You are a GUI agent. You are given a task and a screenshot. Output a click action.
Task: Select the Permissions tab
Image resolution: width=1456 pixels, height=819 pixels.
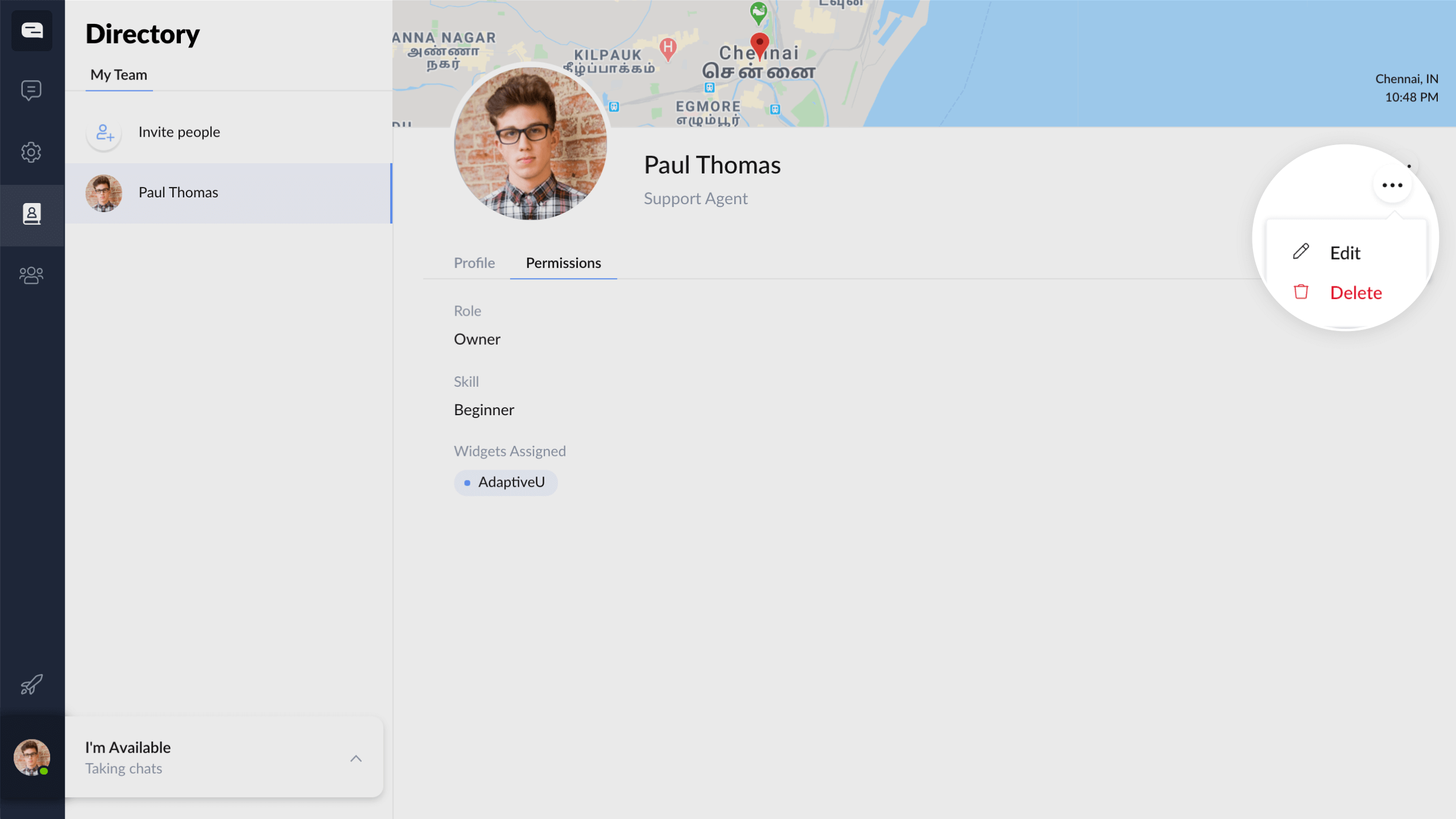563,263
